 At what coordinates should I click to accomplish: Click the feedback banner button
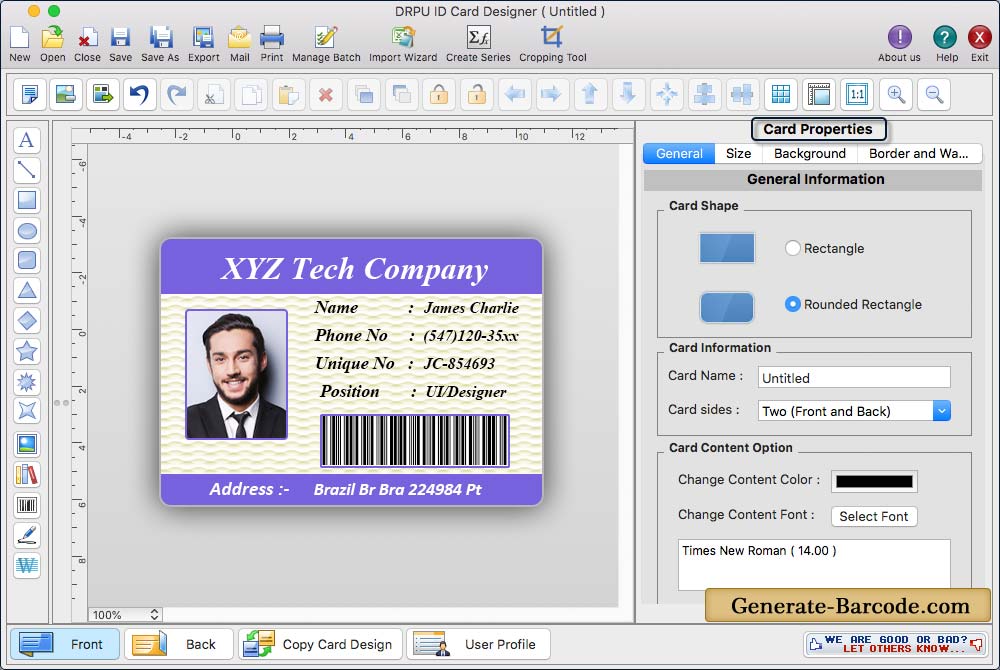(x=896, y=644)
